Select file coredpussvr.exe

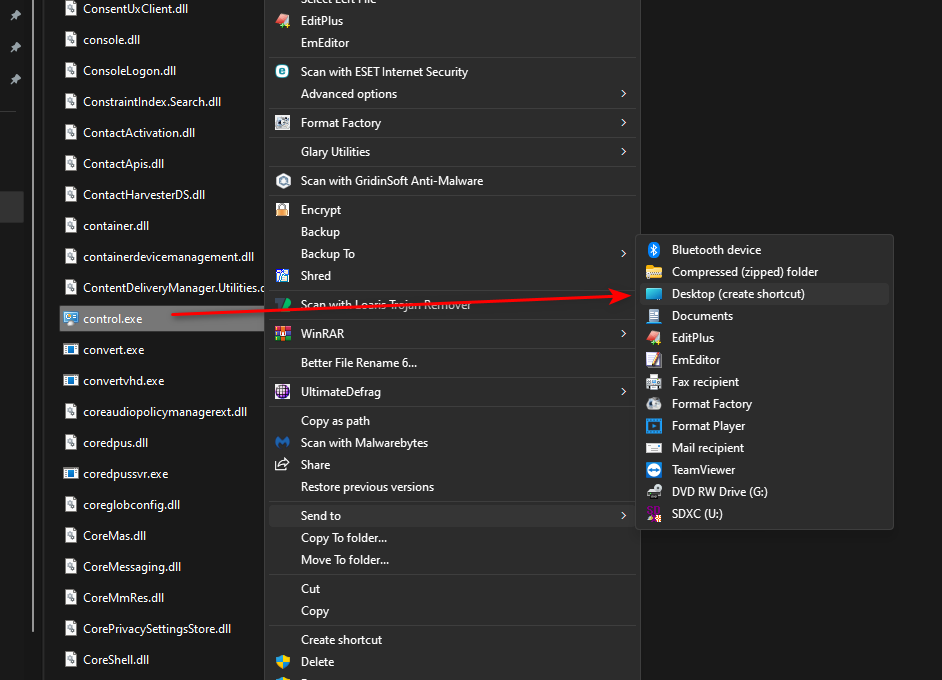click(x=126, y=474)
